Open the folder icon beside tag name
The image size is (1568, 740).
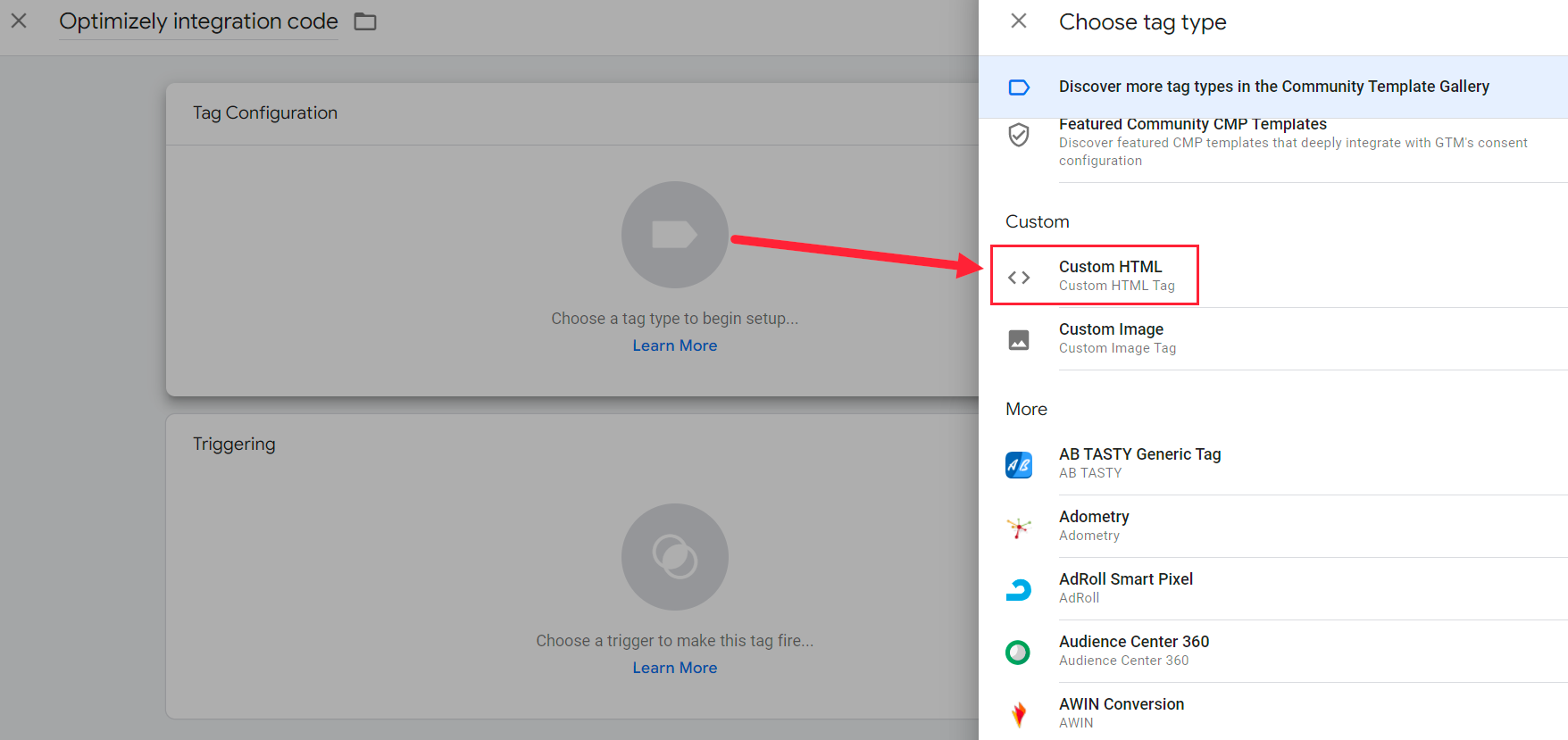coord(365,21)
